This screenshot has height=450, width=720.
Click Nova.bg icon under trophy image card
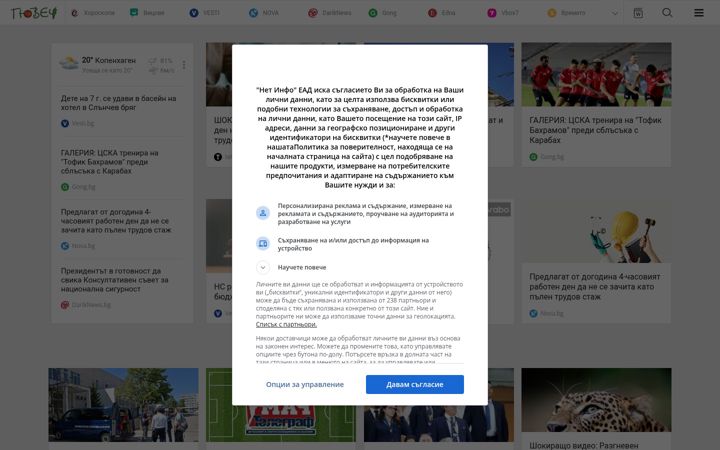[x=533, y=314]
